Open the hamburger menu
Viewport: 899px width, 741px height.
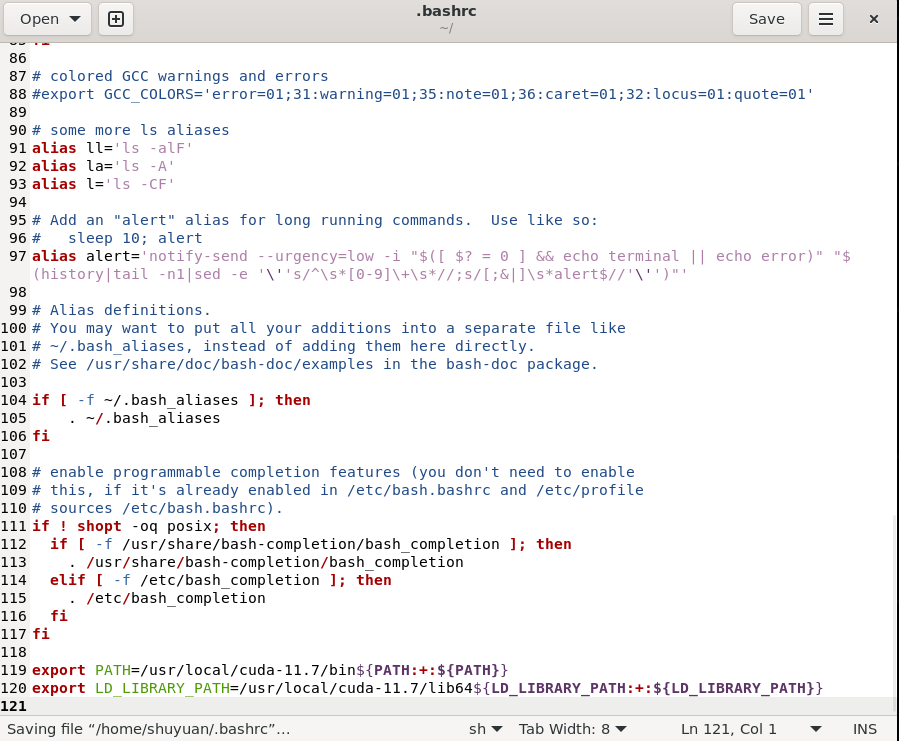click(x=826, y=19)
